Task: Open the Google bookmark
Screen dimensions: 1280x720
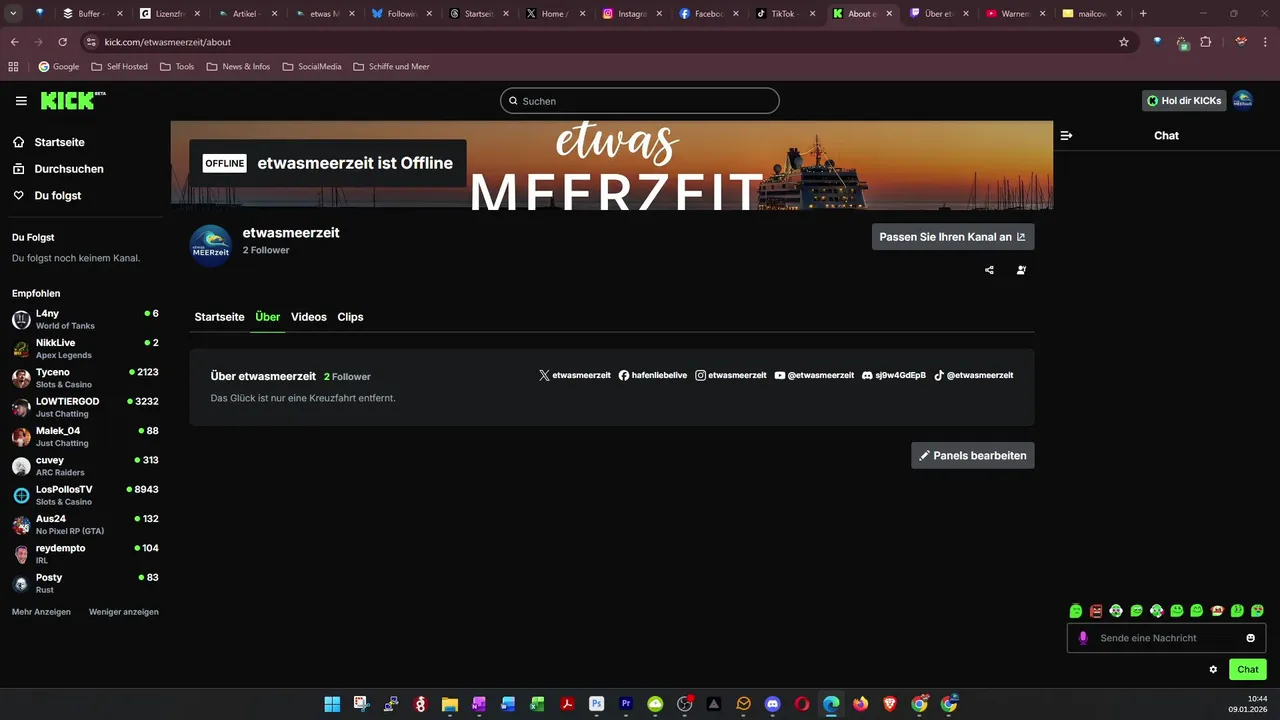Action: coord(59,67)
